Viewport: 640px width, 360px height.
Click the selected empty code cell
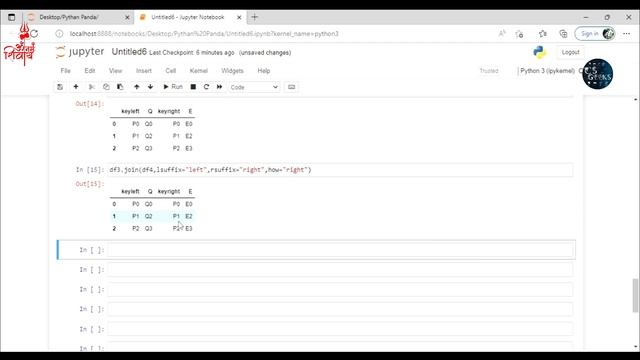point(340,250)
